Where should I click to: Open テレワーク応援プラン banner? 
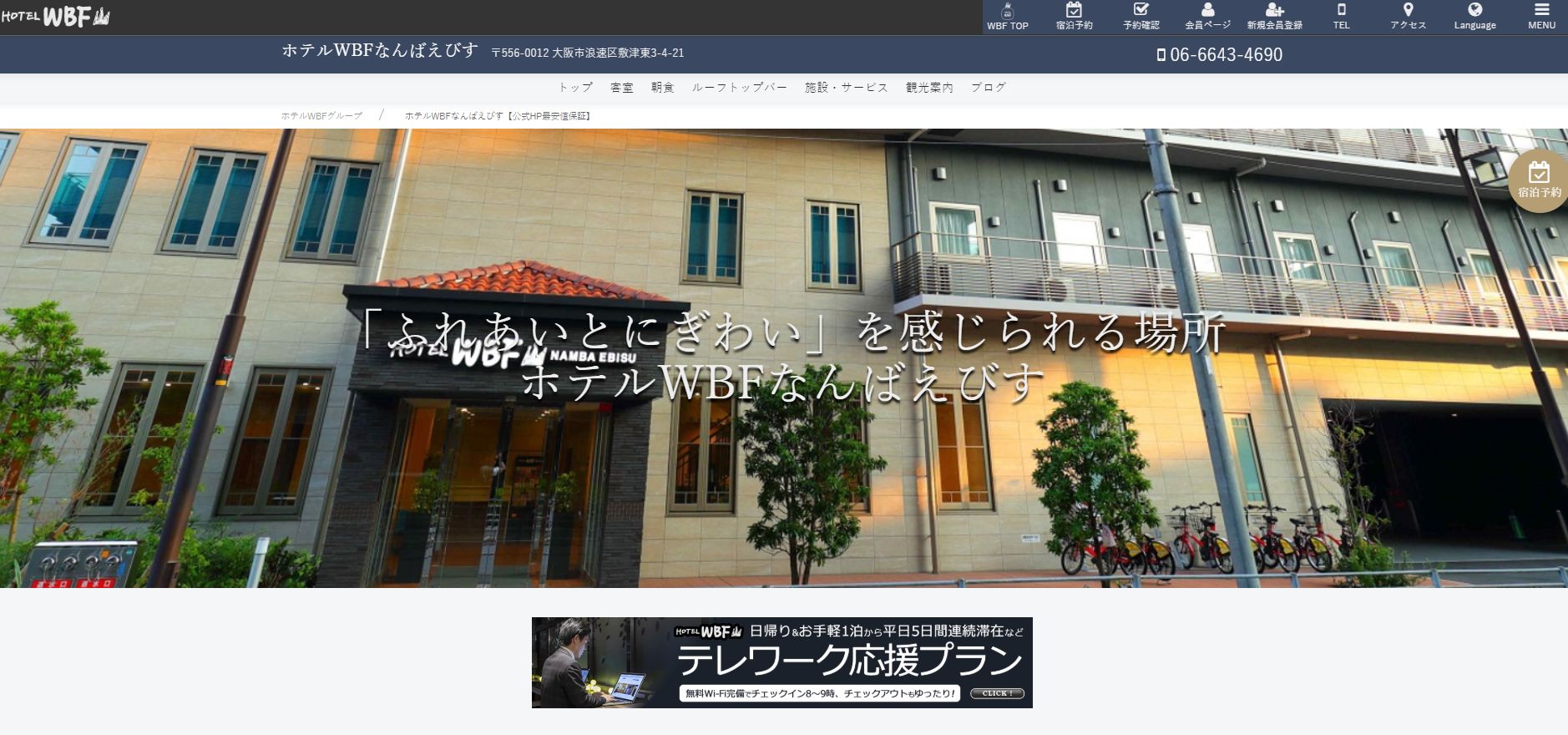tap(782, 662)
